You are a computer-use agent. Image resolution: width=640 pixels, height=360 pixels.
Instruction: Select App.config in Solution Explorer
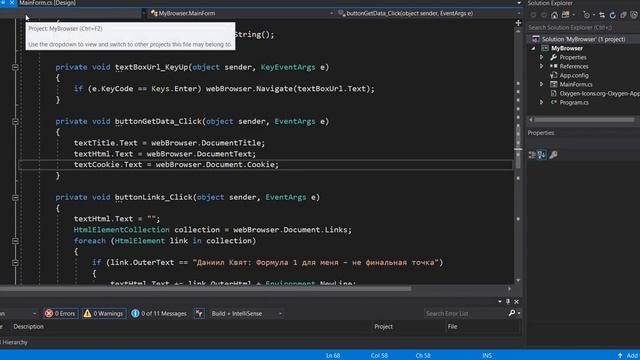tap(574, 75)
